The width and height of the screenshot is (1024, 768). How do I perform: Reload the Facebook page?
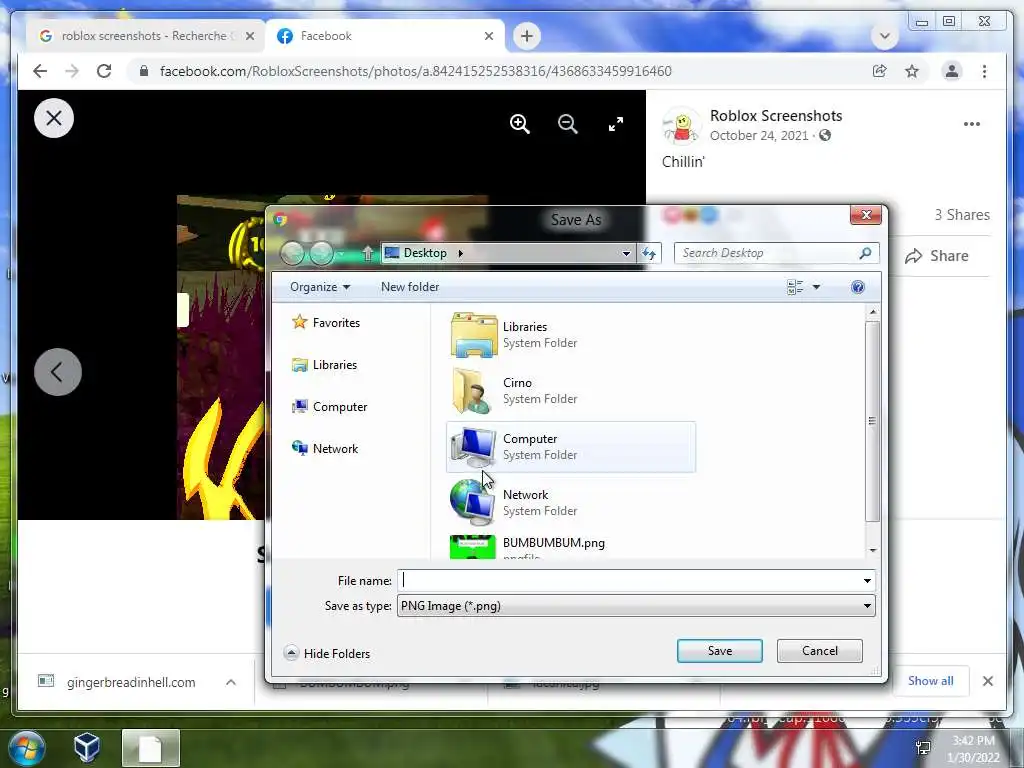[x=104, y=71]
